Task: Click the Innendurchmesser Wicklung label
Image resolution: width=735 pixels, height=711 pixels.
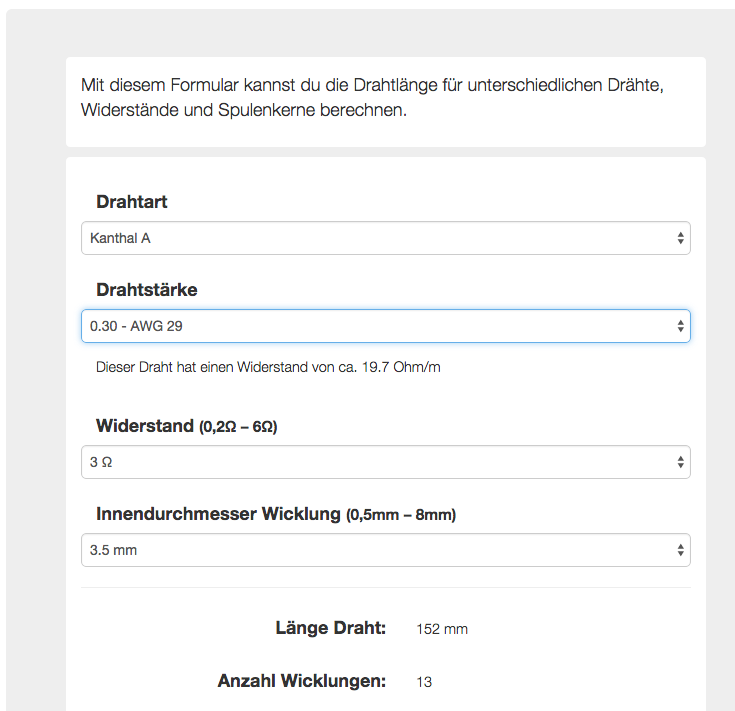Action: click(x=276, y=514)
